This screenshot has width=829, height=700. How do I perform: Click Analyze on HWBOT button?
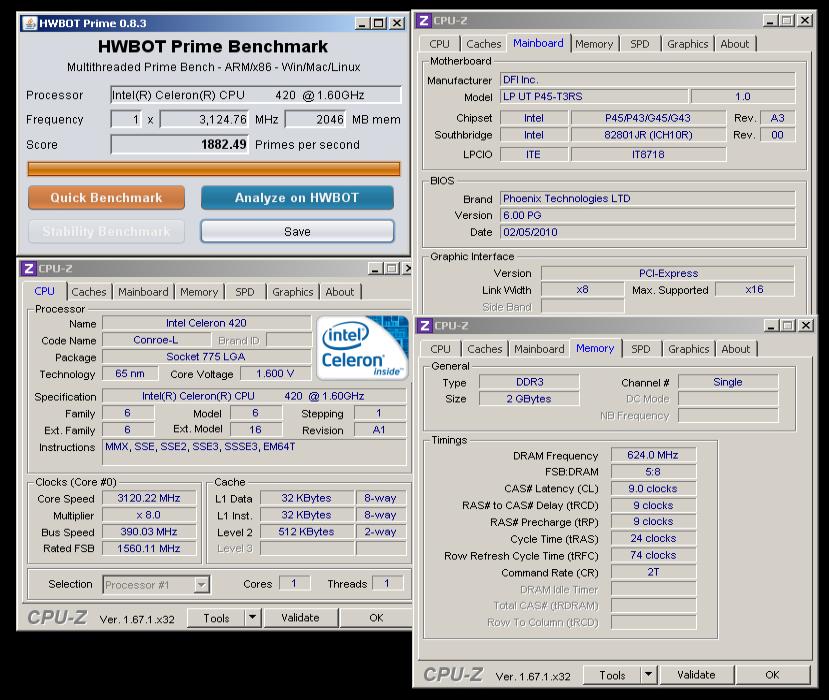[297, 198]
